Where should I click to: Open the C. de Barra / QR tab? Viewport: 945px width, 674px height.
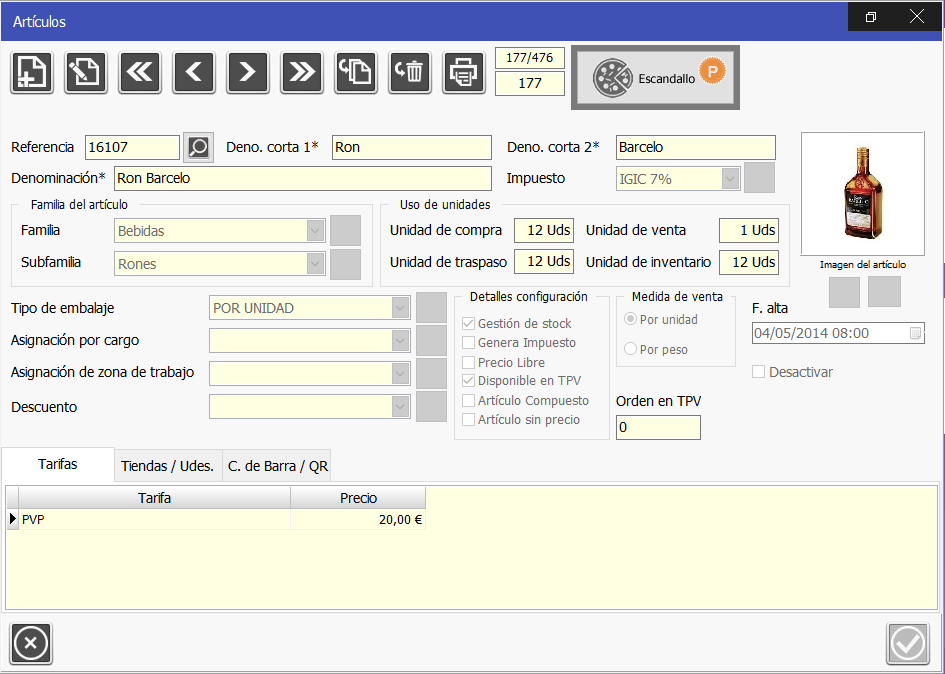coord(277,466)
